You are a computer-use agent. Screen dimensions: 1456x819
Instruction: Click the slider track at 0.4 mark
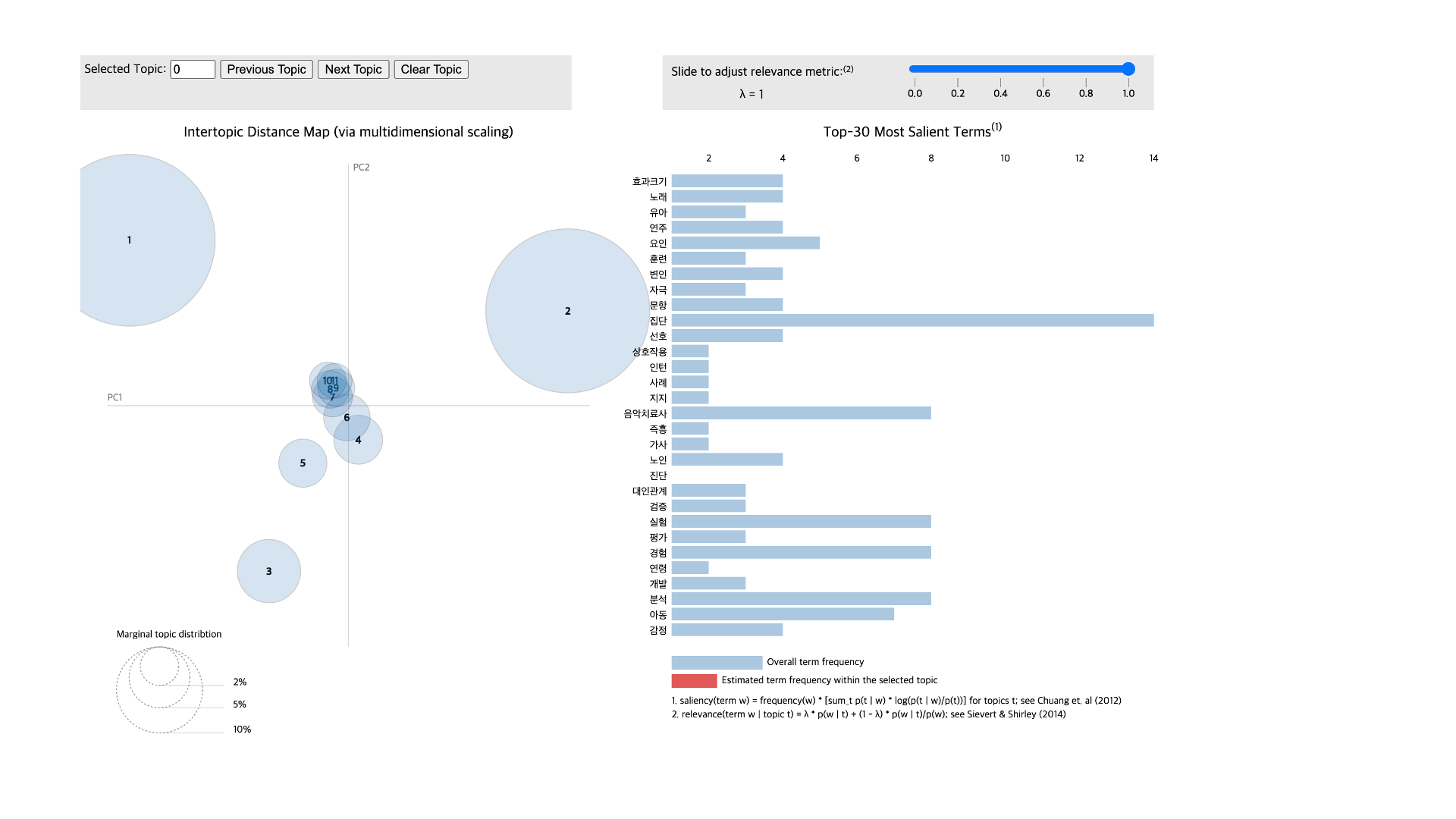tap(1000, 69)
